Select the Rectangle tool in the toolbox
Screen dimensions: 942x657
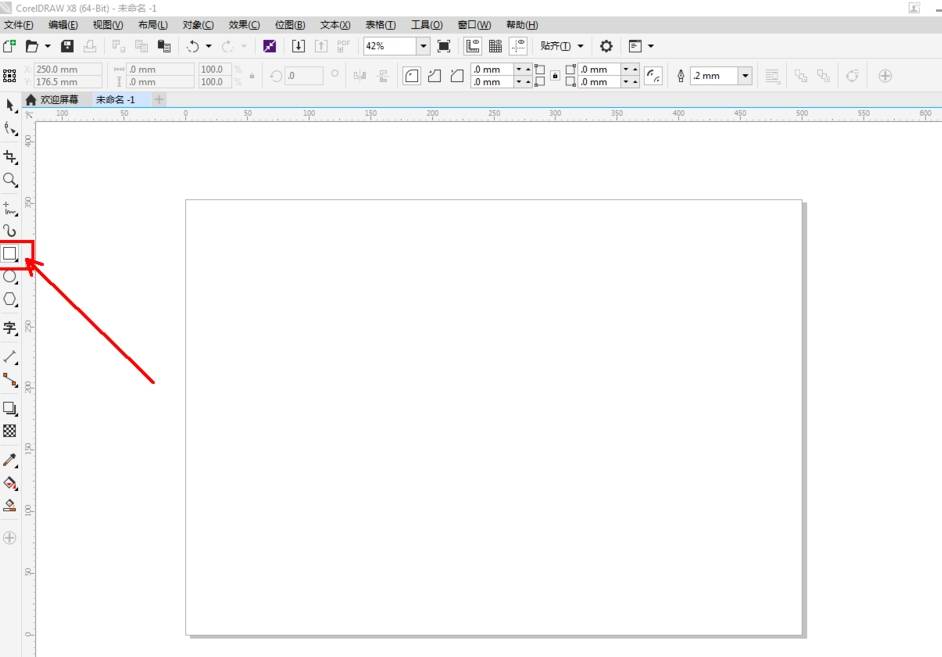[x=11, y=254]
